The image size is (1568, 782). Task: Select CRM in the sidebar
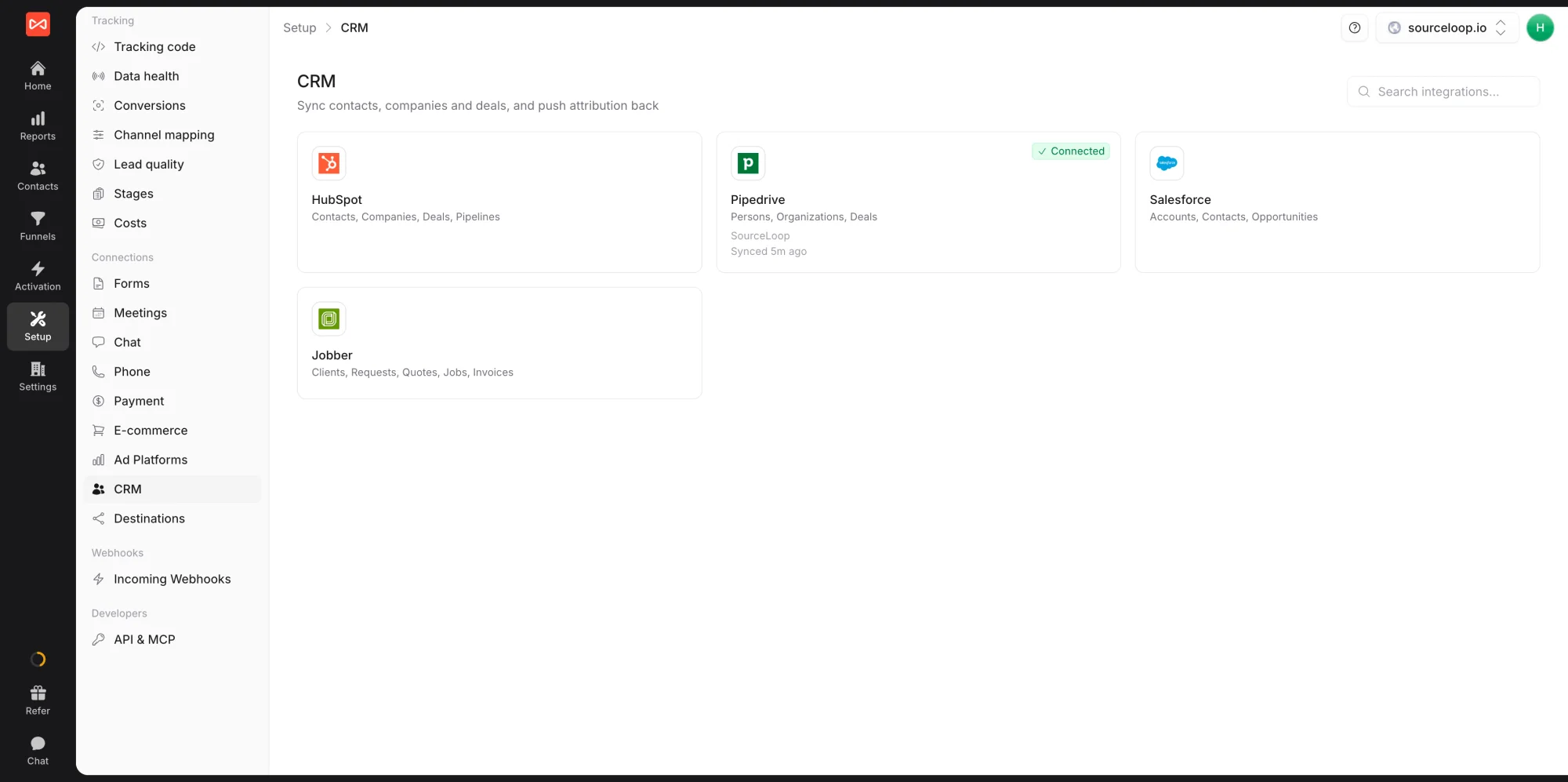(172, 489)
